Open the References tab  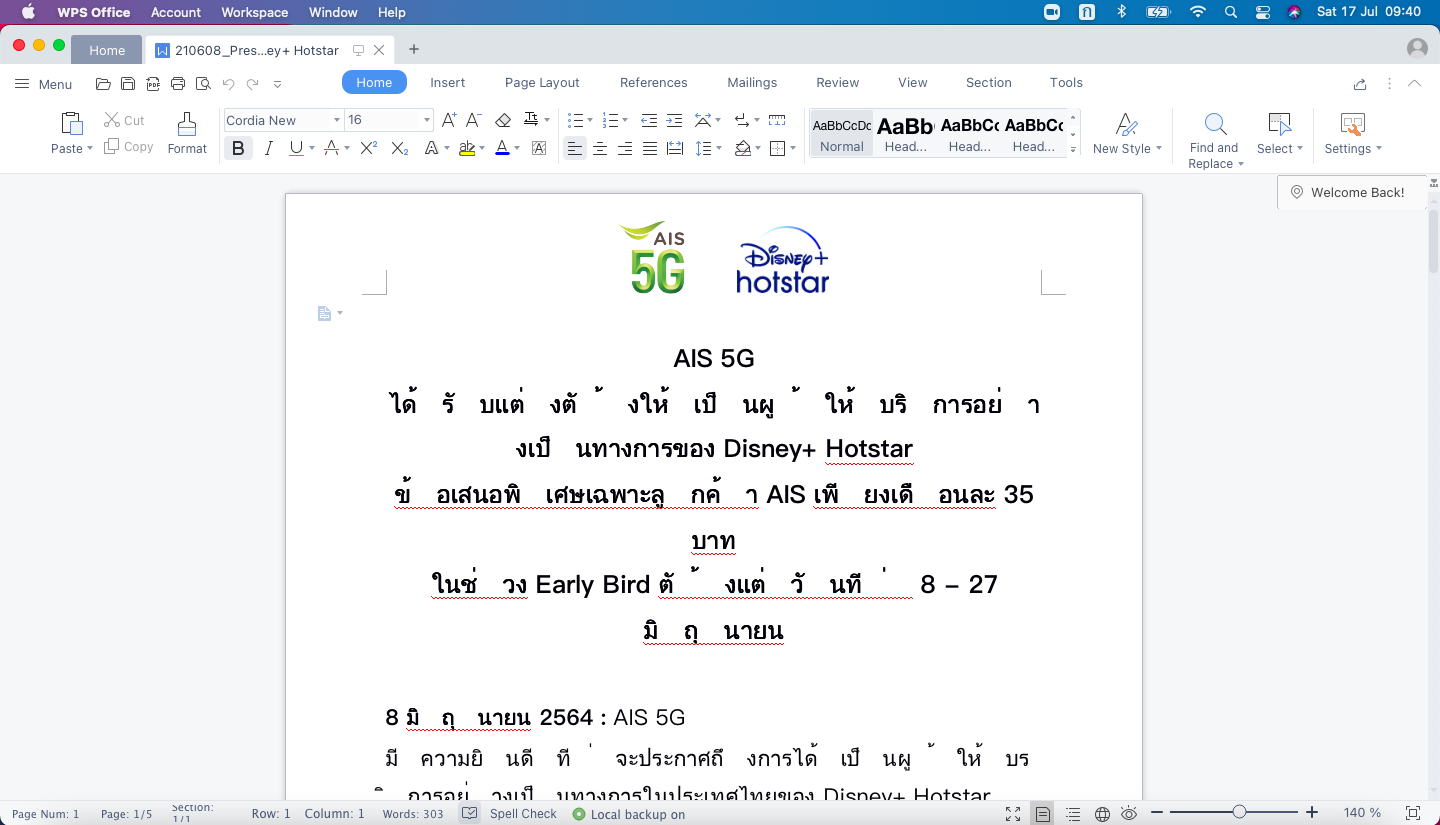pos(653,82)
